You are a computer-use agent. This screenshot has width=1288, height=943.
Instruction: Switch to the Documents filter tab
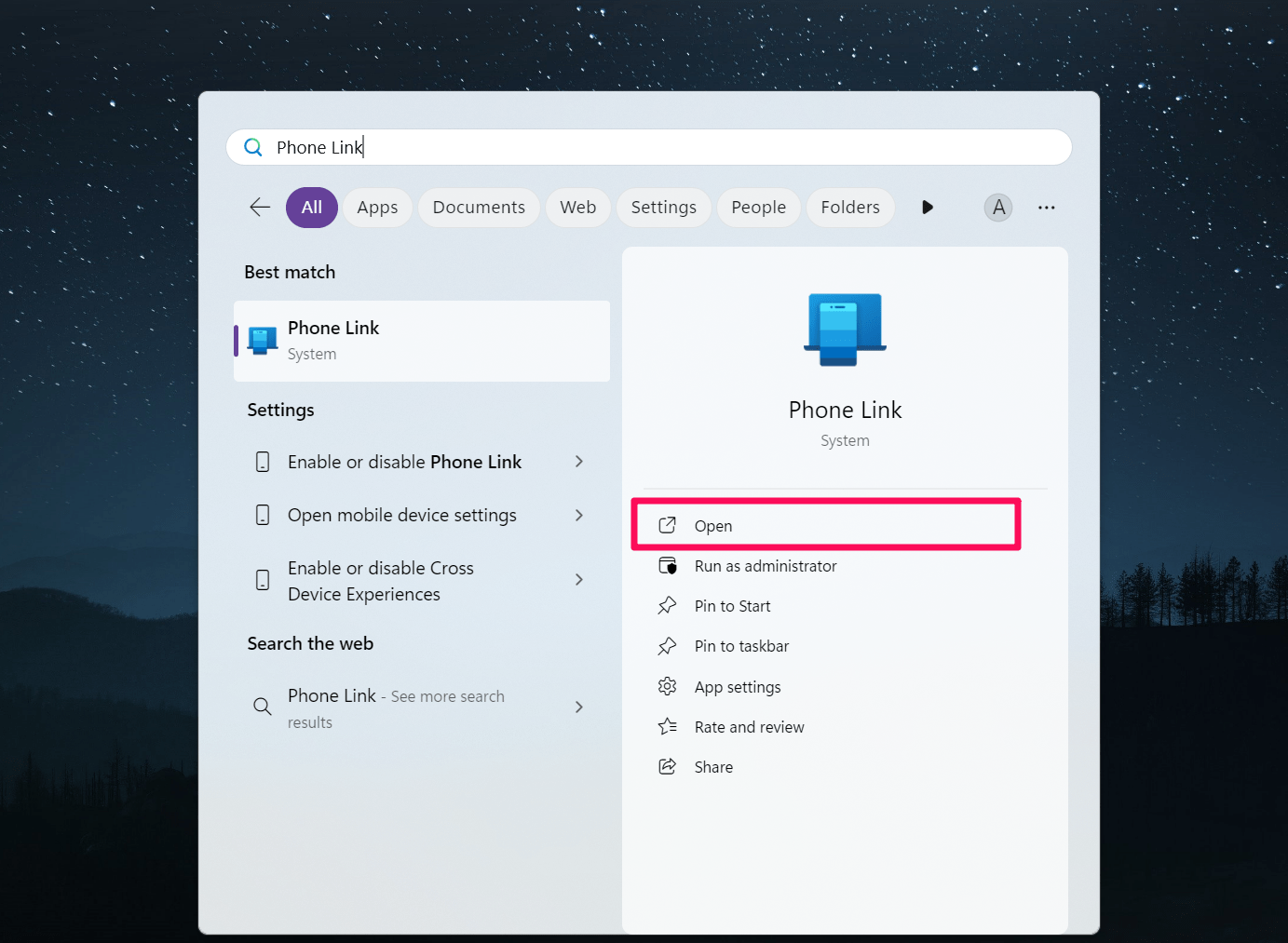click(x=479, y=207)
